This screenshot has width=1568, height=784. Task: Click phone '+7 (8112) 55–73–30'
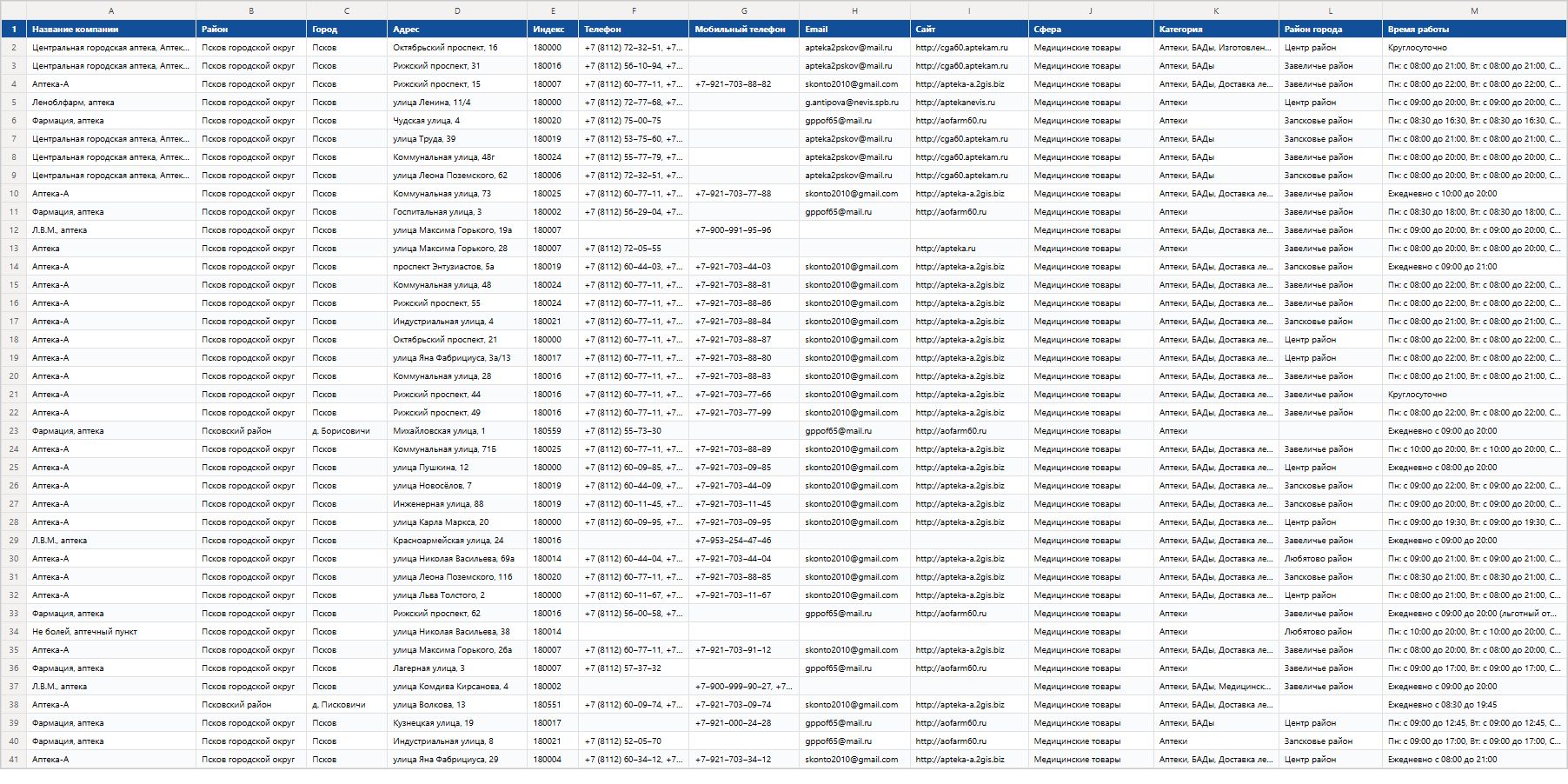(x=634, y=430)
